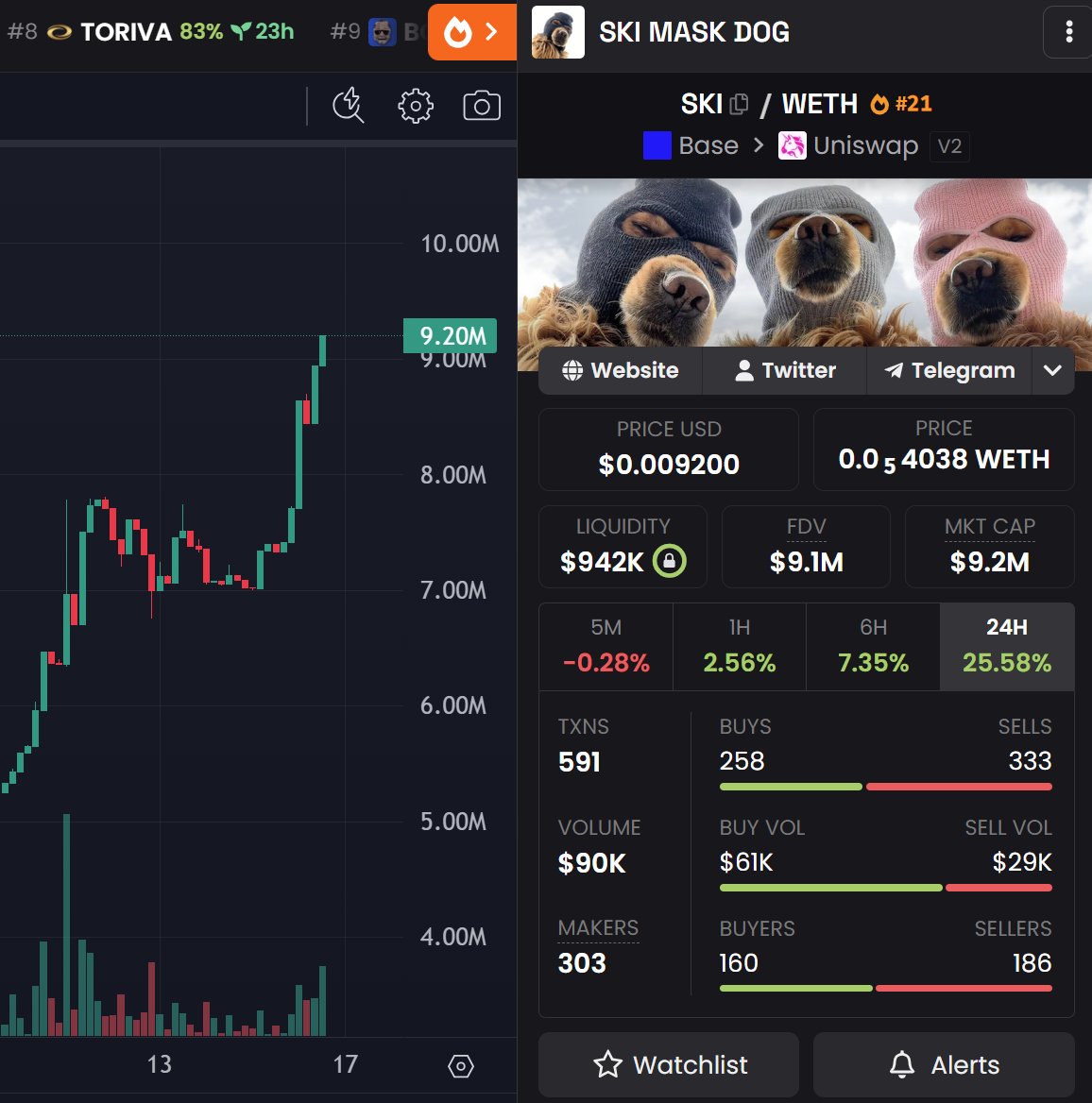Expand the social links chevron next to Telegram

pos(1052,370)
